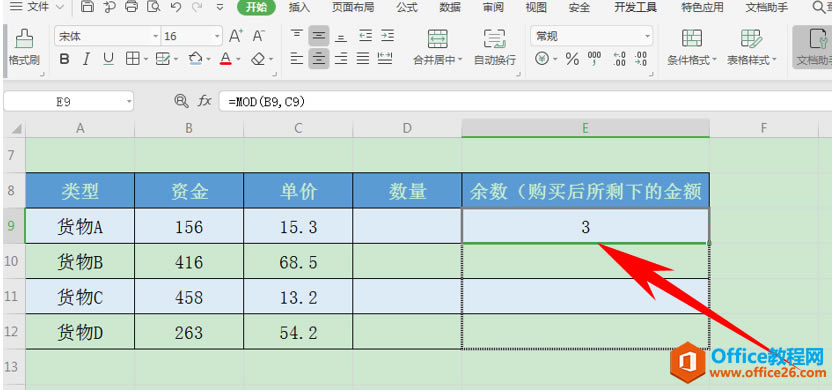Viewport: 833px width, 390px height.
Task: Click the fill color bucket swatch
Action: [x=196, y=58]
